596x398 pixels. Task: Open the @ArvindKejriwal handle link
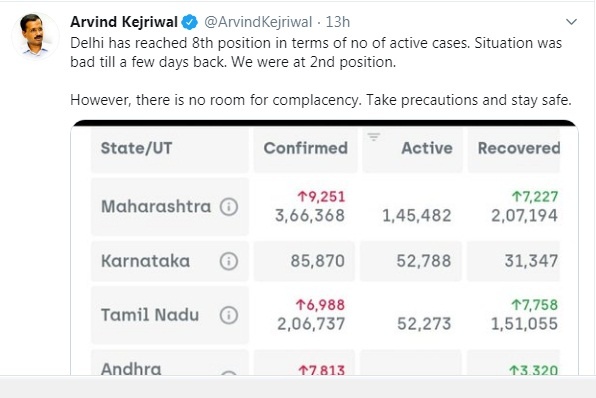click(x=258, y=22)
